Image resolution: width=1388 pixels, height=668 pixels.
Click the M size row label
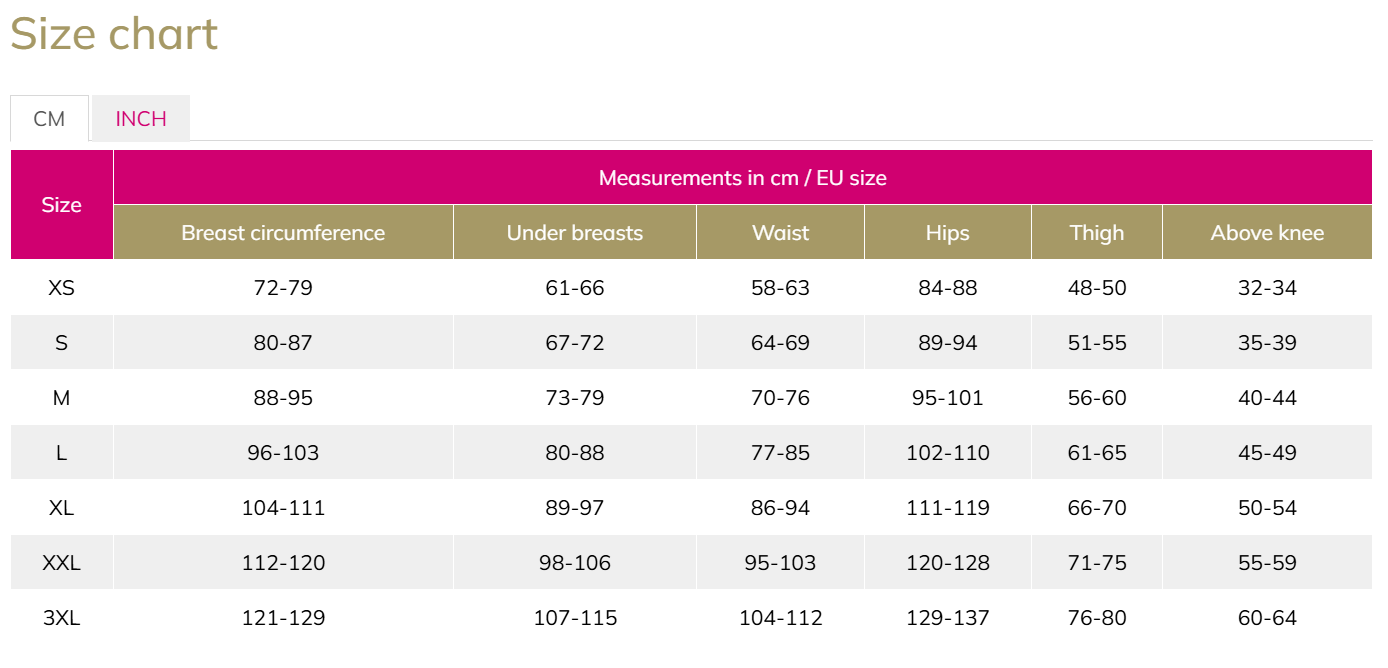coord(61,398)
